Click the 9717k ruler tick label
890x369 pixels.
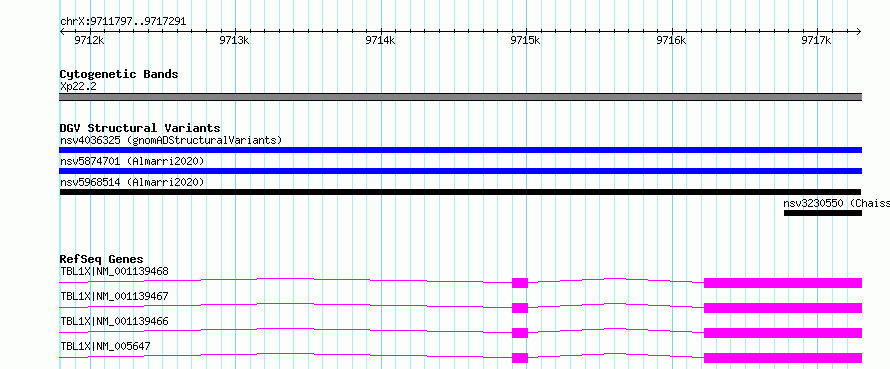coord(816,40)
